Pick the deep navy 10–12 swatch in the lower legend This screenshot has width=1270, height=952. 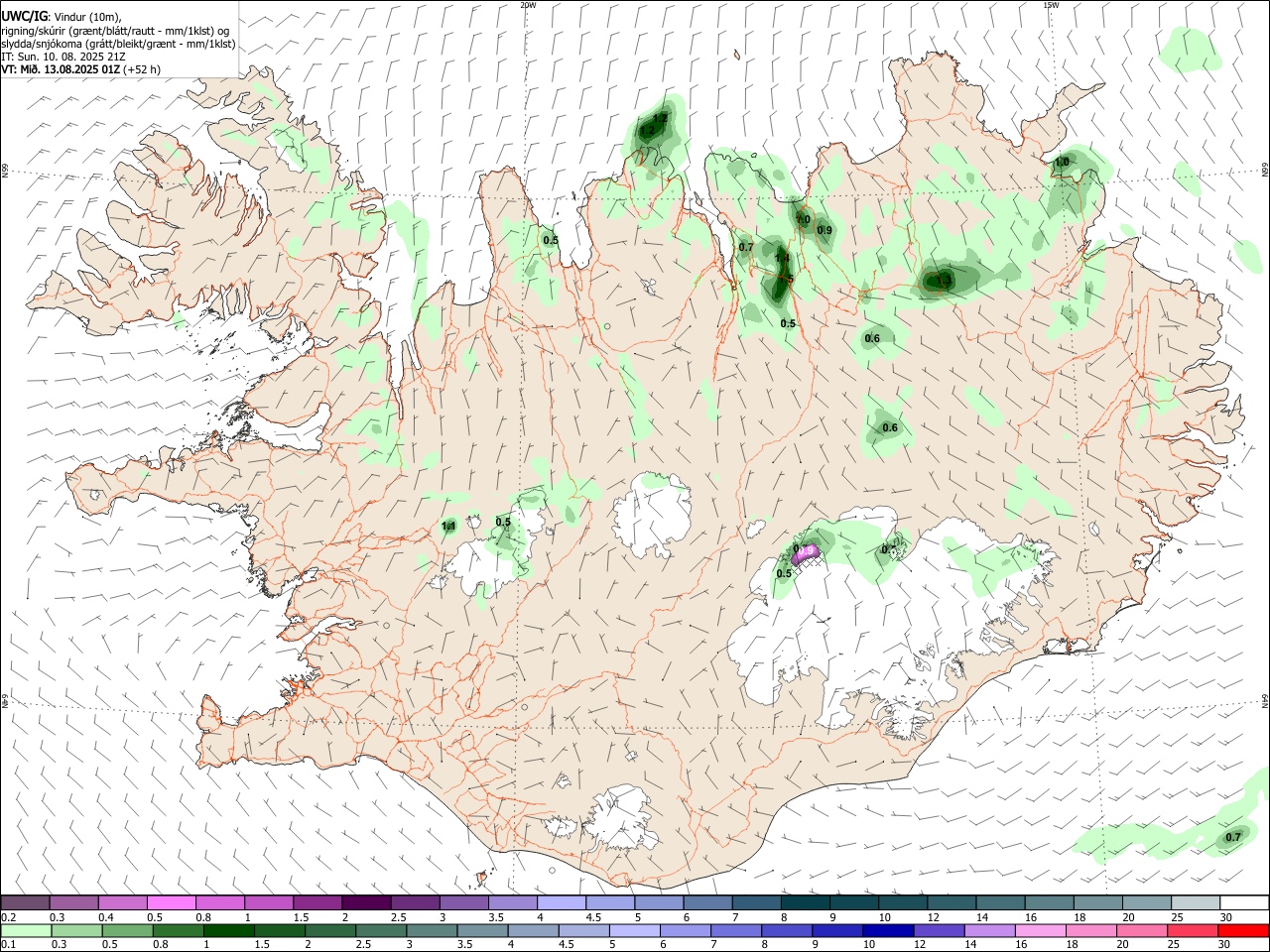pyautogui.click(x=888, y=931)
